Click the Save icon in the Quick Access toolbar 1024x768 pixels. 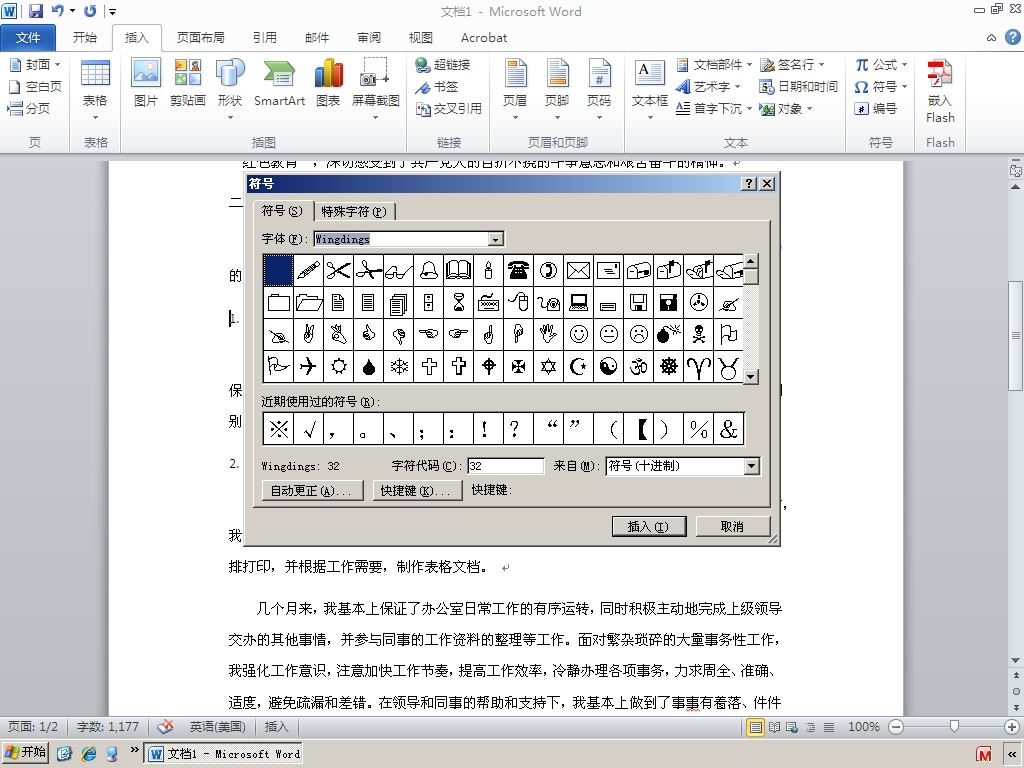pos(36,10)
